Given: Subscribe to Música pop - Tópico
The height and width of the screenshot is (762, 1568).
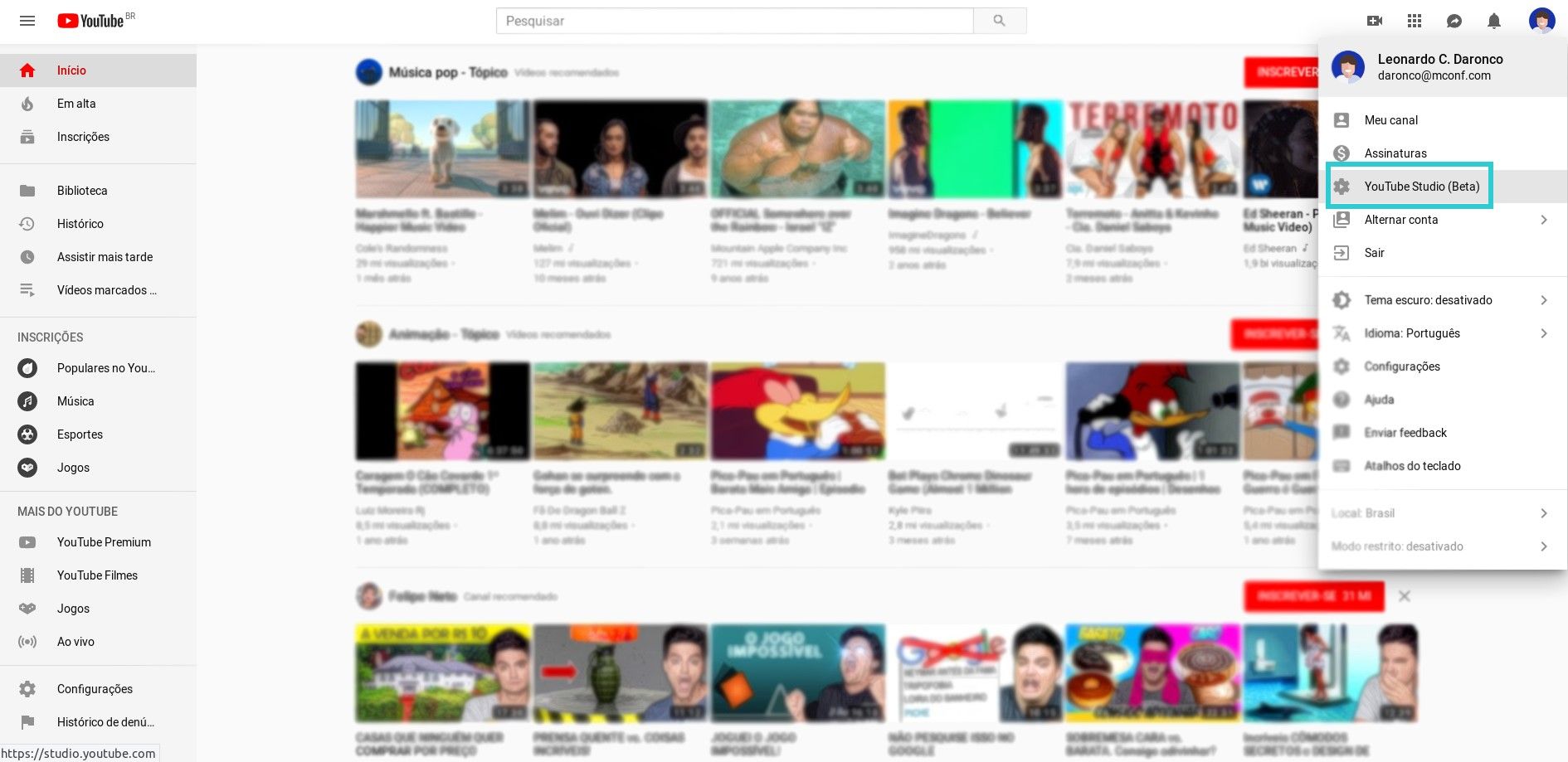Looking at the screenshot, I should [1281, 72].
